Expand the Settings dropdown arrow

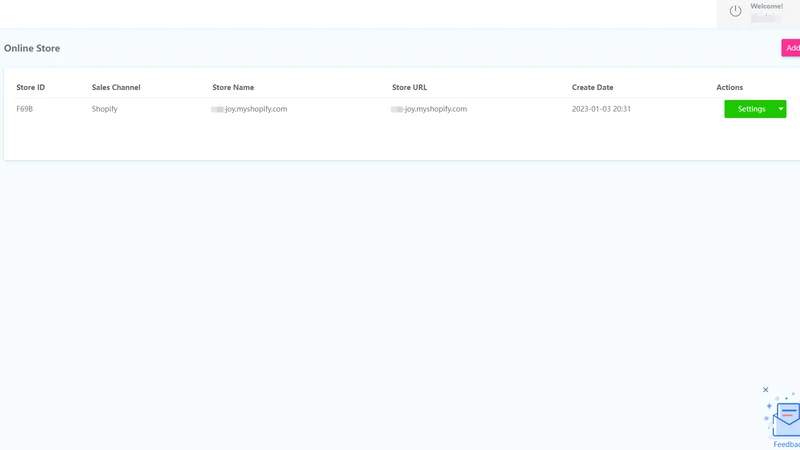[x=781, y=109]
